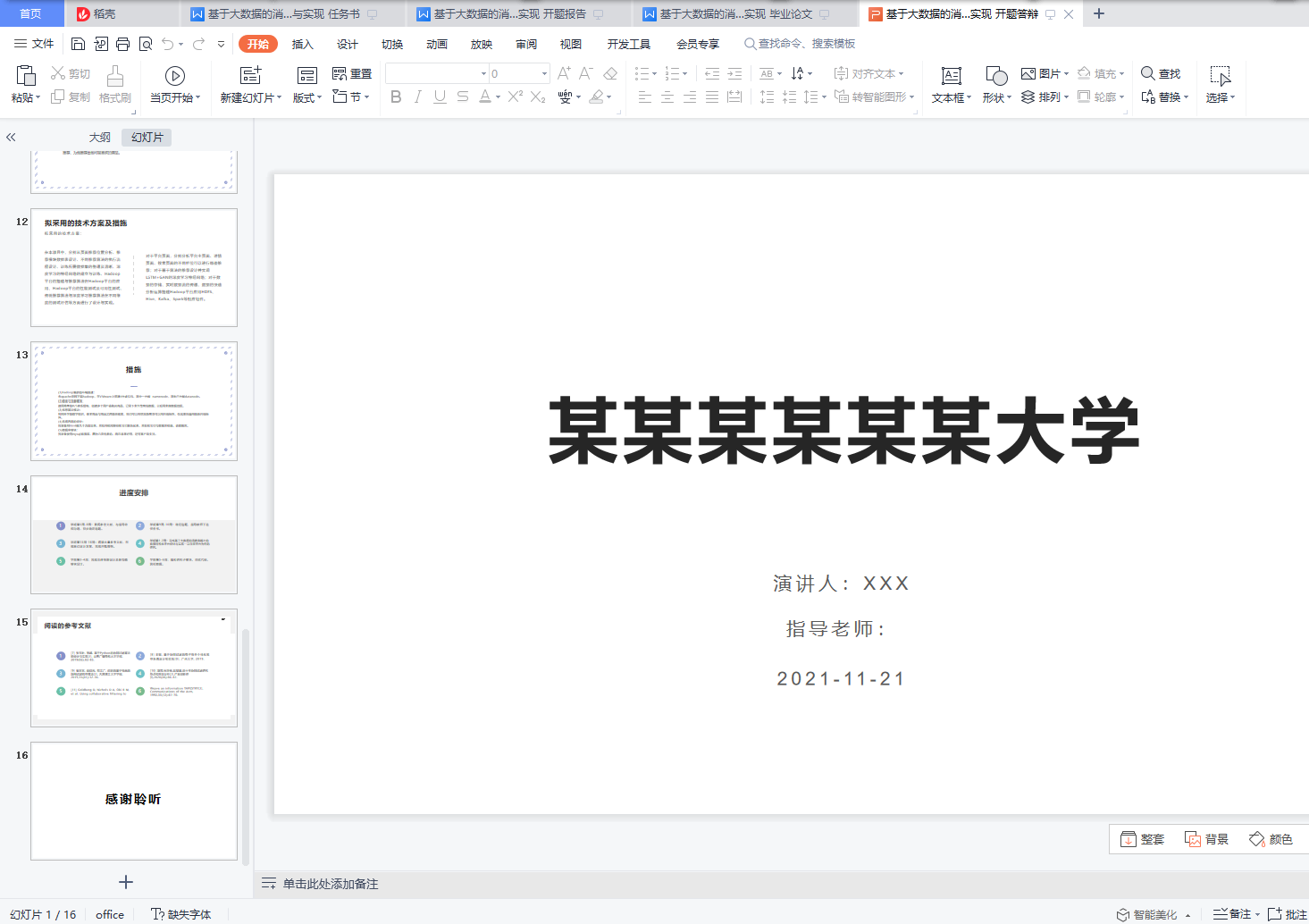This screenshot has height=924, width=1309.
Task: Toggle center text alignment
Action: click(x=667, y=97)
